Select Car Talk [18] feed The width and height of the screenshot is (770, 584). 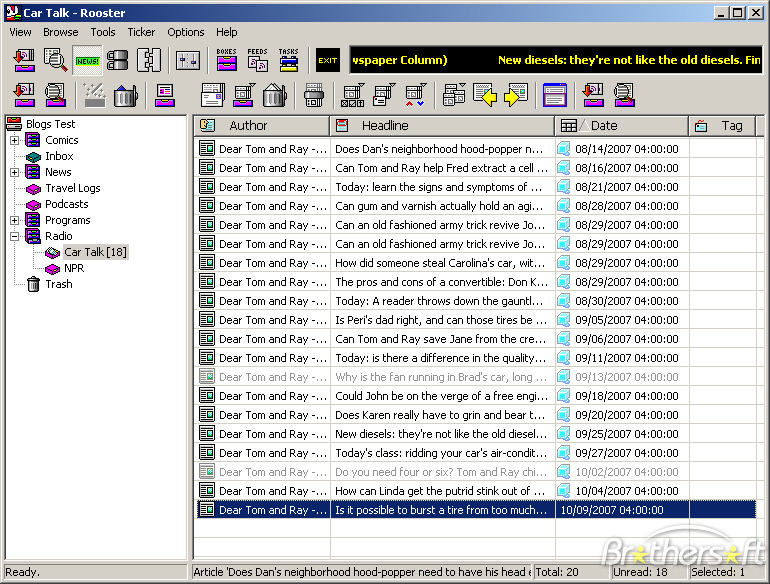95,252
